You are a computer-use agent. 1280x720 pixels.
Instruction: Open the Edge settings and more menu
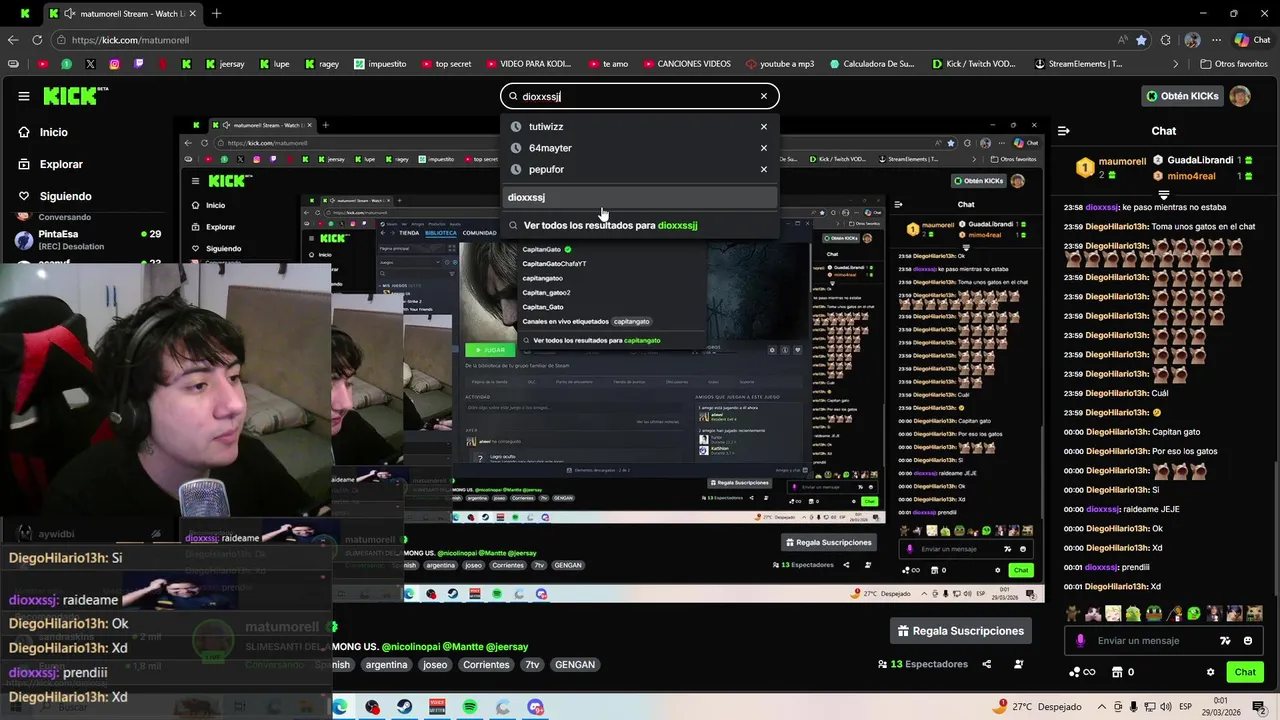click(x=1217, y=40)
